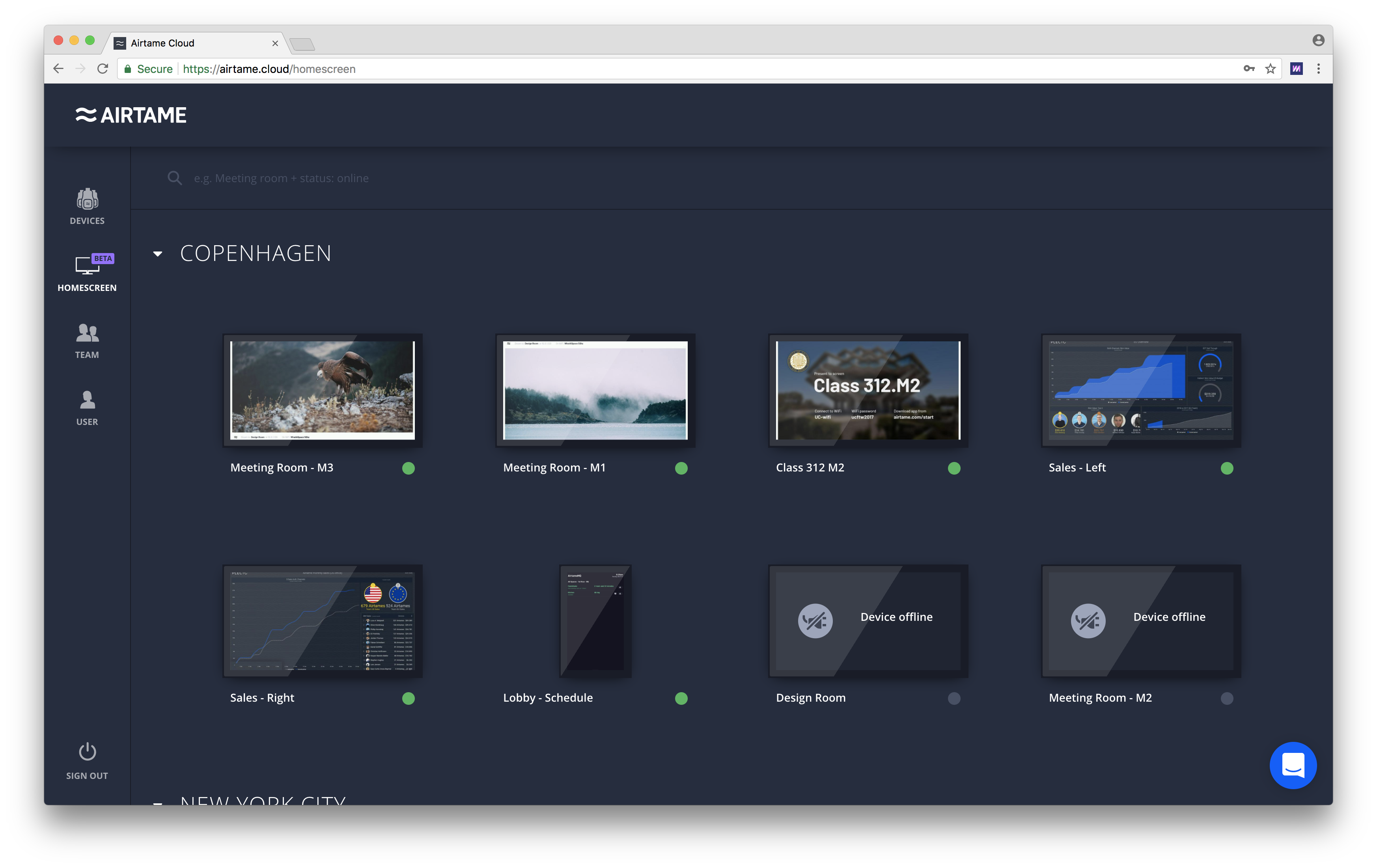
Task: Expand the New York City group arrow
Action: click(x=158, y=803)
